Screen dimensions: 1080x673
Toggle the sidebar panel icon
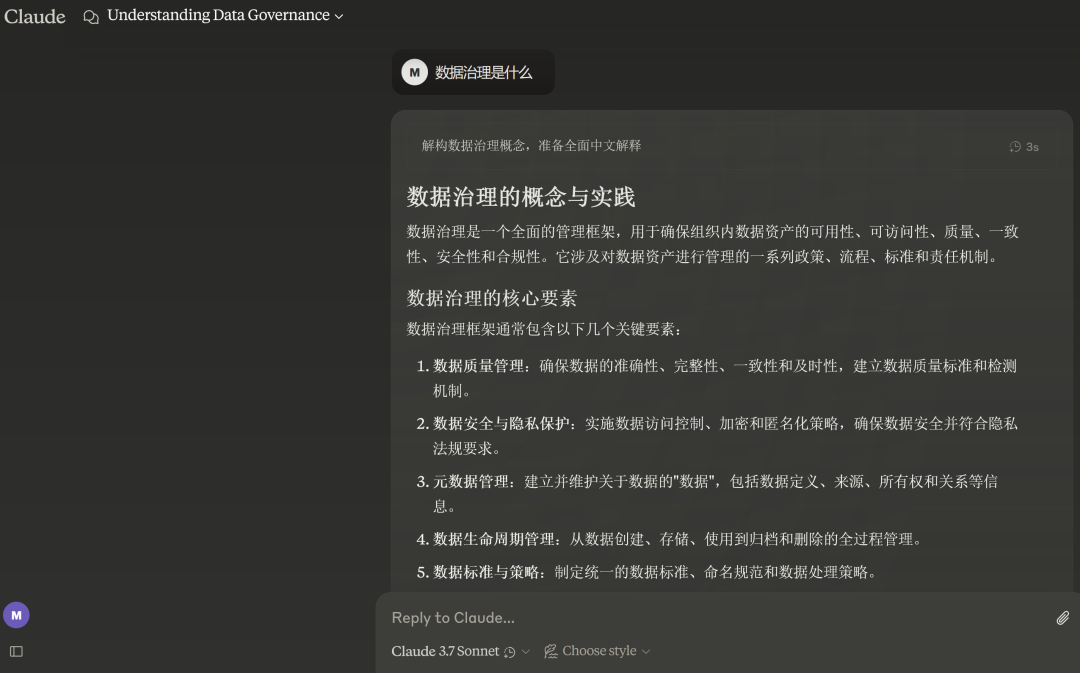click(17, 651)
